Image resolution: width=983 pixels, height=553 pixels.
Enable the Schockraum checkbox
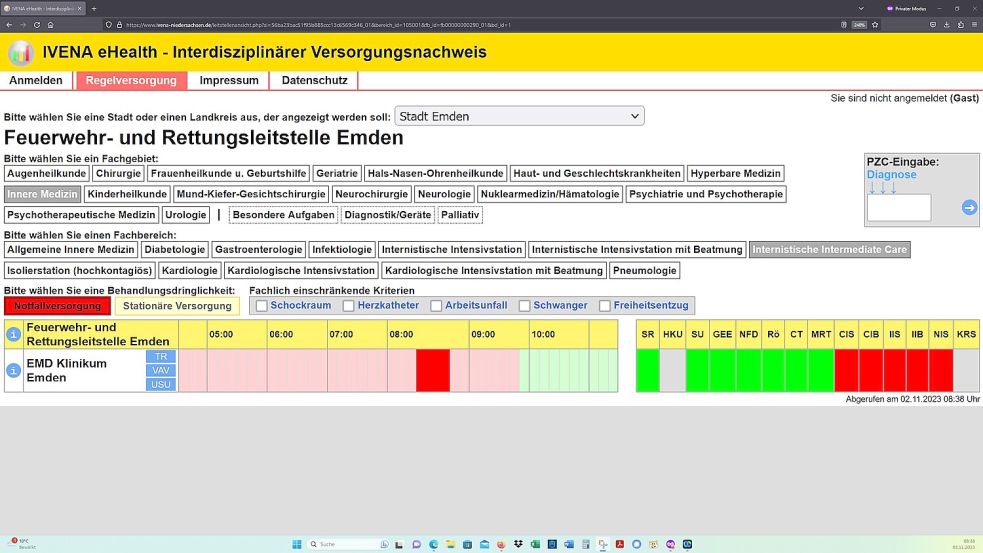click(261, 306)
